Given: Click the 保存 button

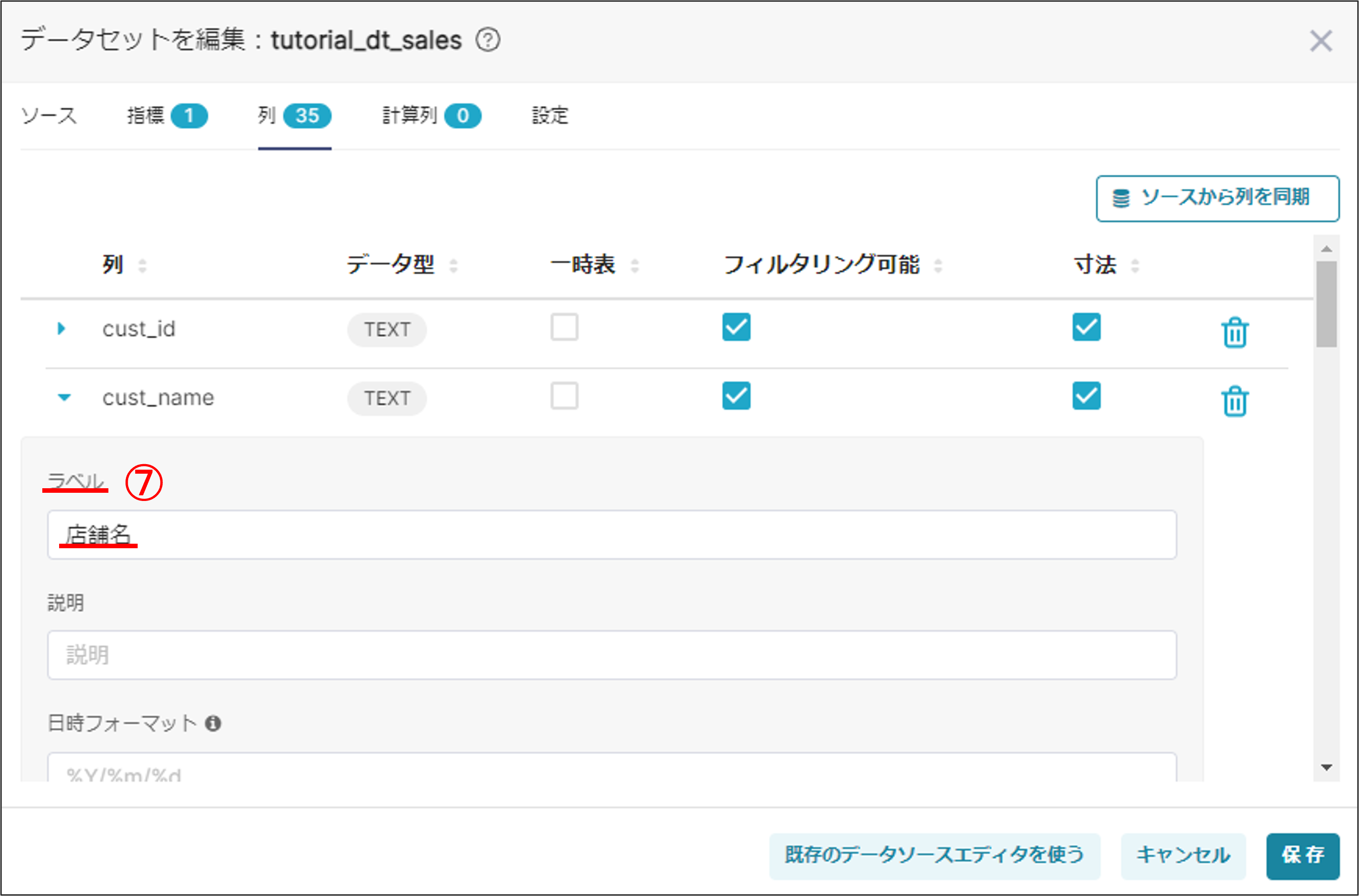Looking at the screenshot, I should pos(1303,856).
